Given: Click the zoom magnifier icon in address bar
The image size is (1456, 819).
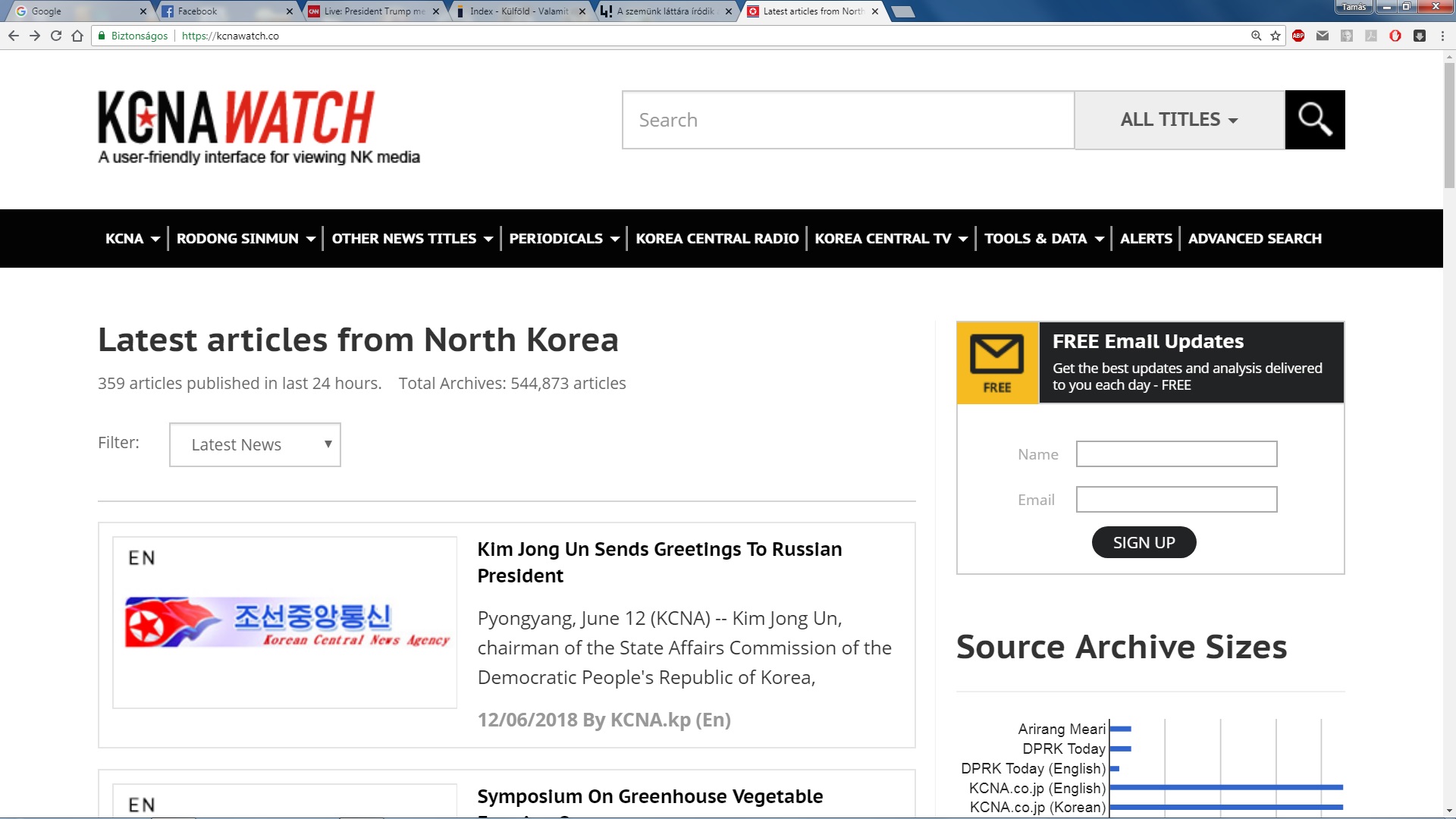Looking at the screenshot, I should pos(1257,36).
